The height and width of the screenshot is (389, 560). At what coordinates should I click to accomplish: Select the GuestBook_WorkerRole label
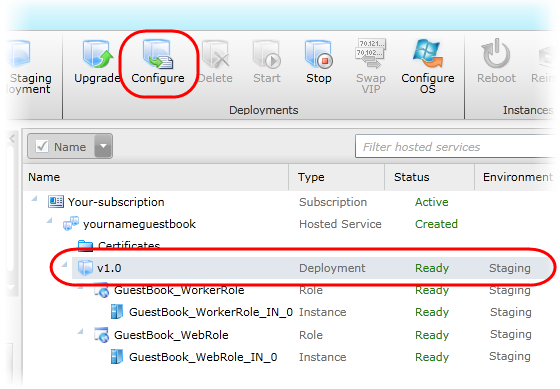[x=179, y=290]
